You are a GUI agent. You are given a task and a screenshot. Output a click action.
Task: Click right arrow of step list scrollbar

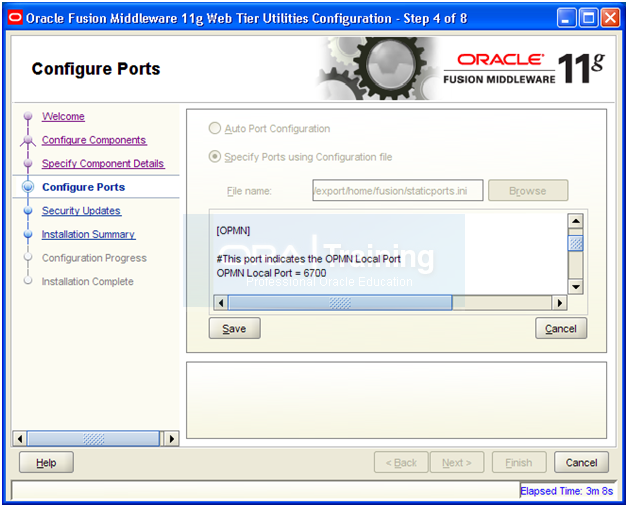click(172, 439)
